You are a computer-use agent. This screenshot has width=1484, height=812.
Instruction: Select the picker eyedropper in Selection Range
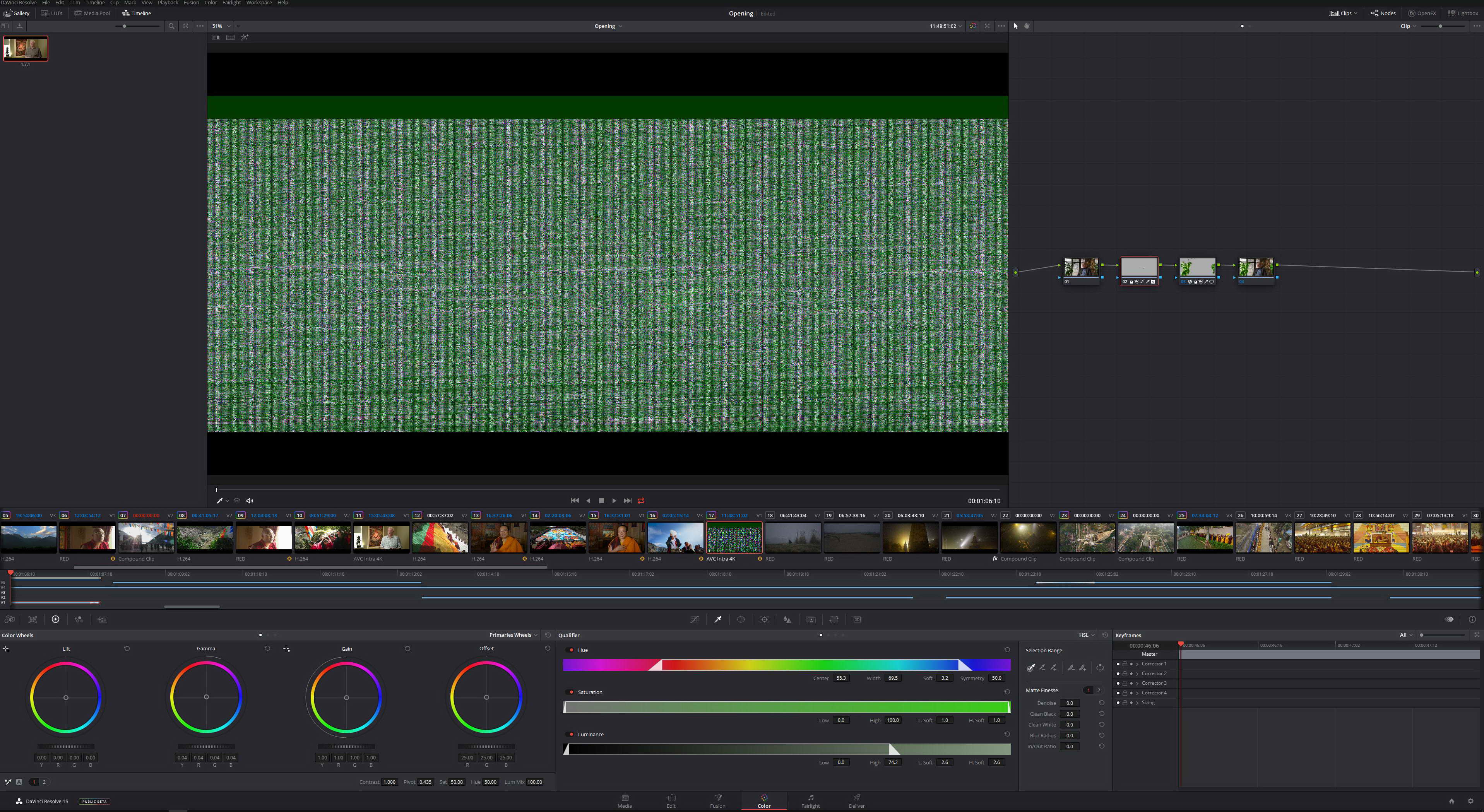[x=1030, y=667]
